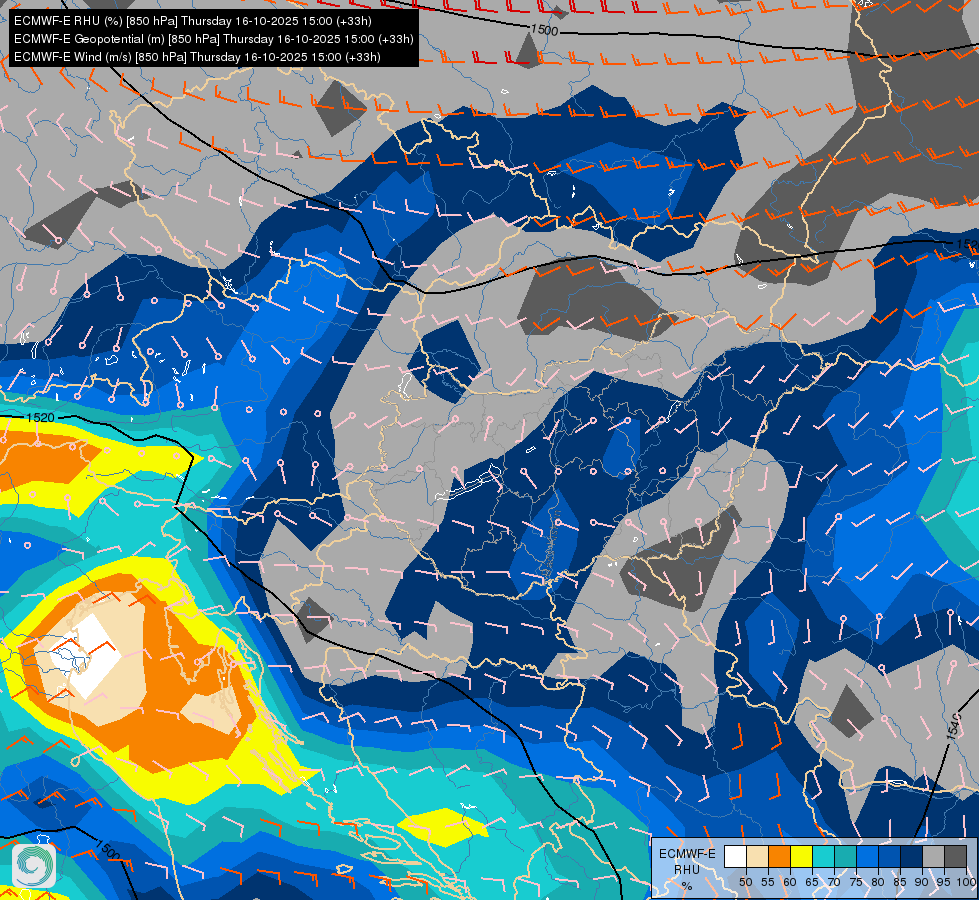Click the 1500 contour label at the top
This screenshot has height=900, width=979.
click(x=544, y=29)
